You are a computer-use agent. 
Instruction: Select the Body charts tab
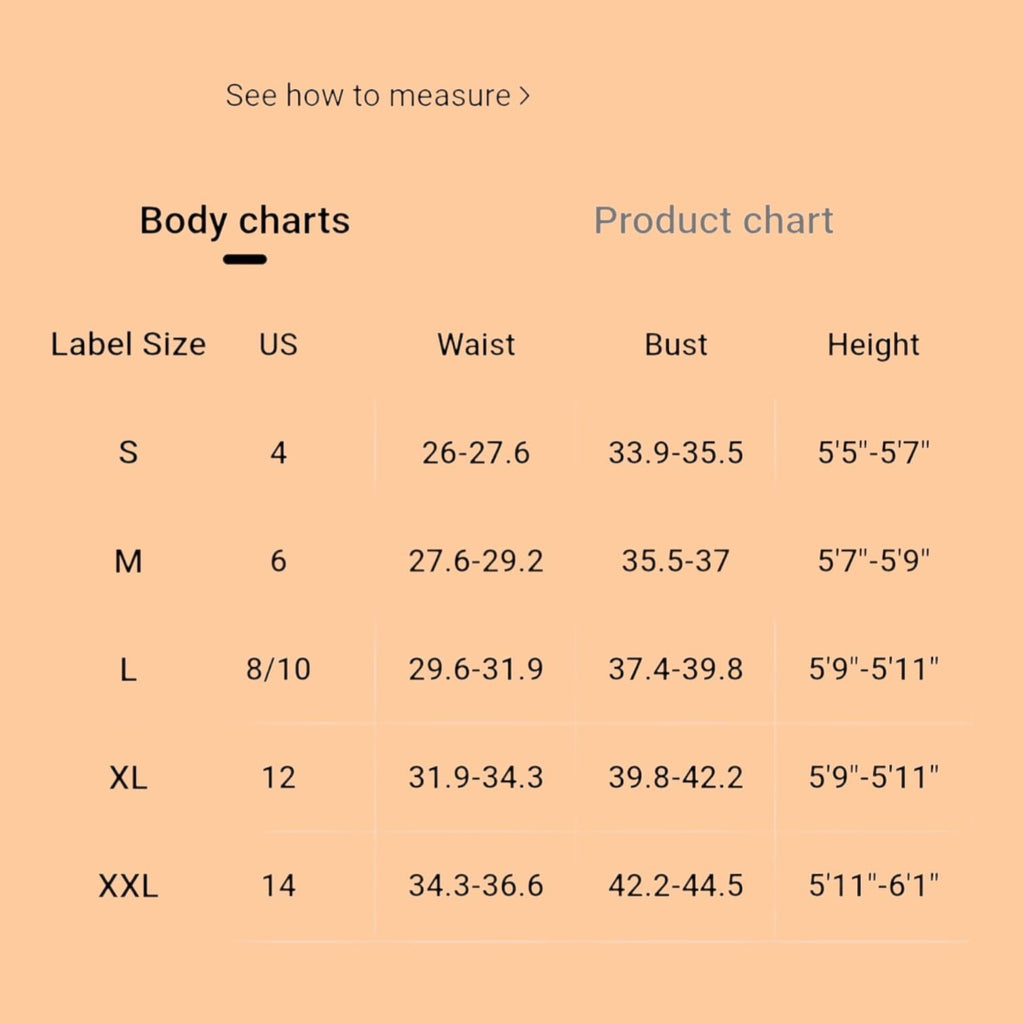(245, 222)
